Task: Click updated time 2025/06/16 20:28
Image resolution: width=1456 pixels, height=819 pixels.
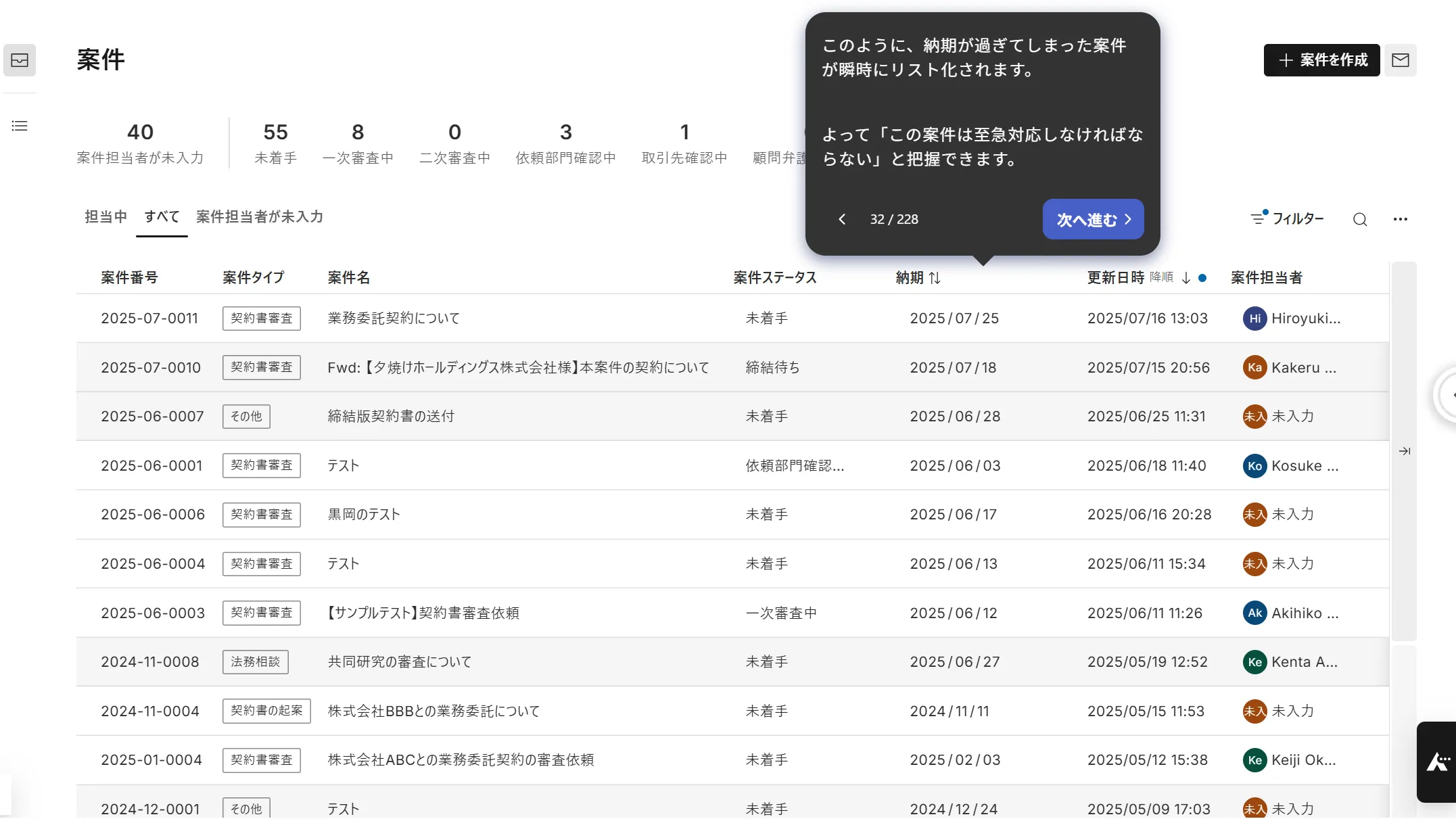Action: pos(1149,515)
